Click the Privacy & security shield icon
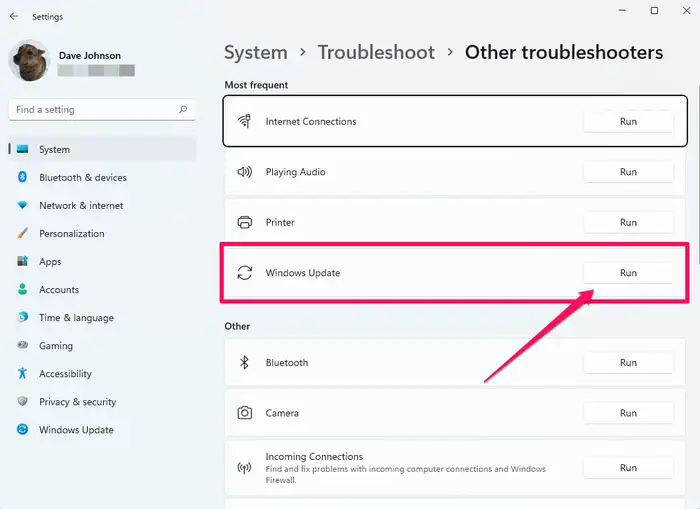Viewport: 700px width, 509px height. click(x=22, y=401)
